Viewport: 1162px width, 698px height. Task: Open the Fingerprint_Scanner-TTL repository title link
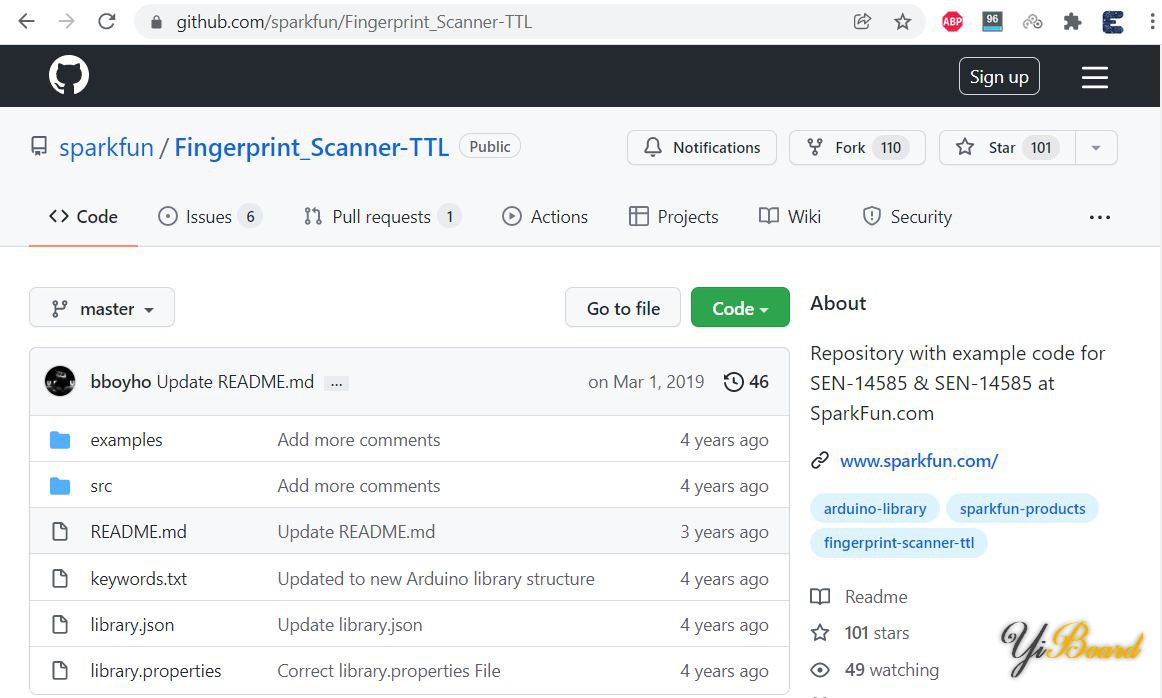point(311,147)
